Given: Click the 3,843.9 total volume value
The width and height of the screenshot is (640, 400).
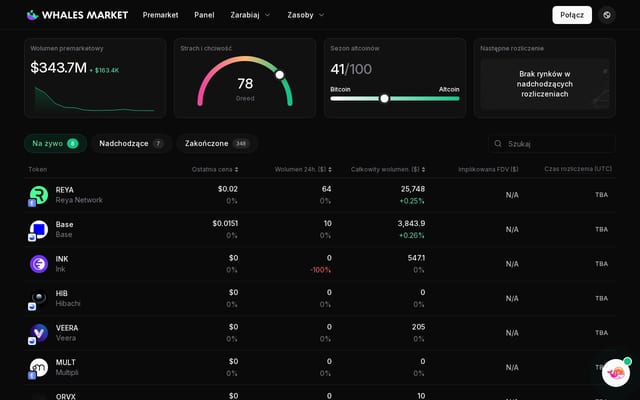Looking at the screenshot, I should click(411, 224).
